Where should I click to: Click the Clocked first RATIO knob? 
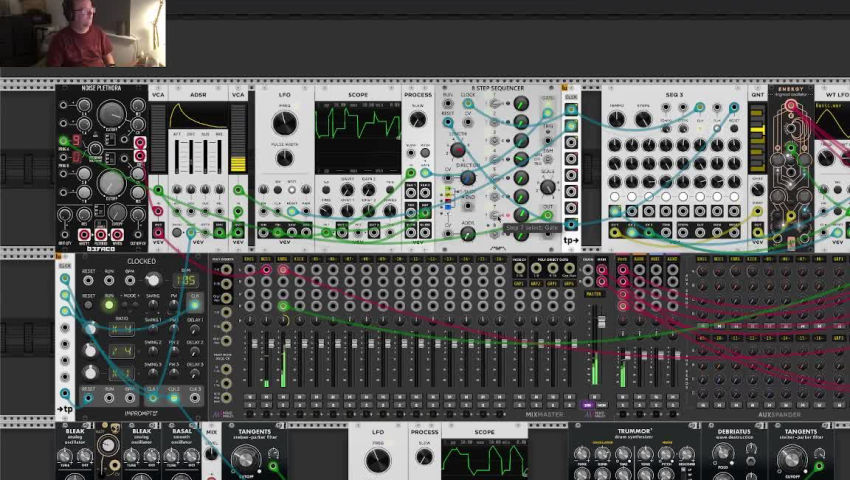coord(90,329)
